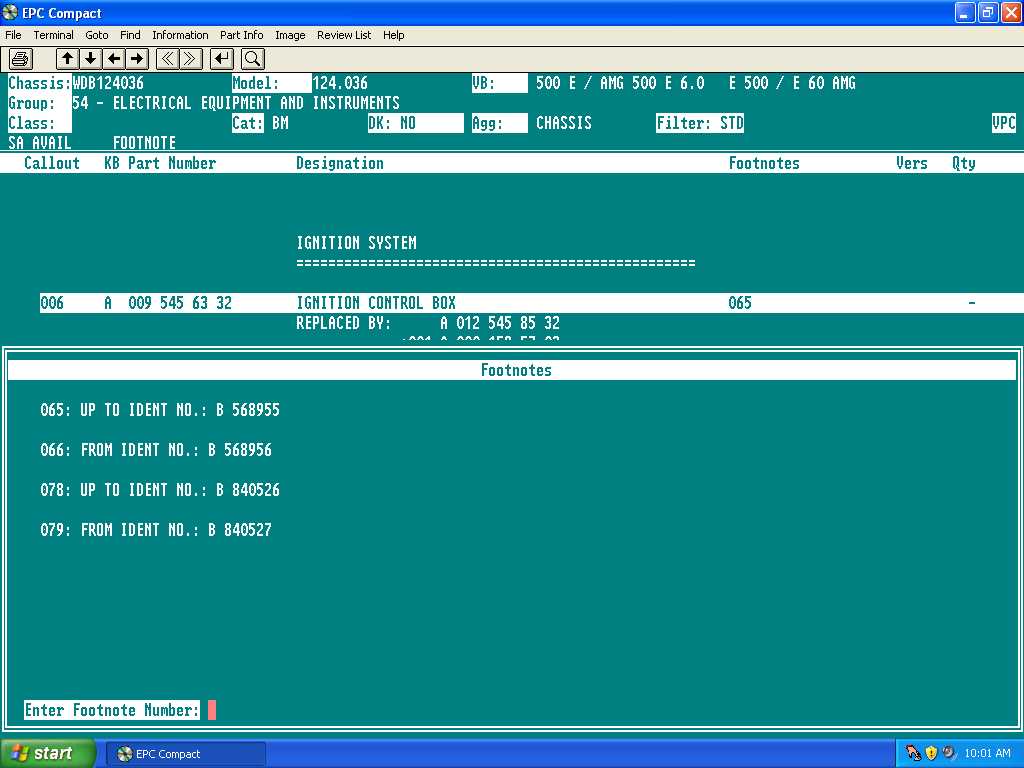Open the Goto menu
1024x768 pixels.
click(96, 35)
